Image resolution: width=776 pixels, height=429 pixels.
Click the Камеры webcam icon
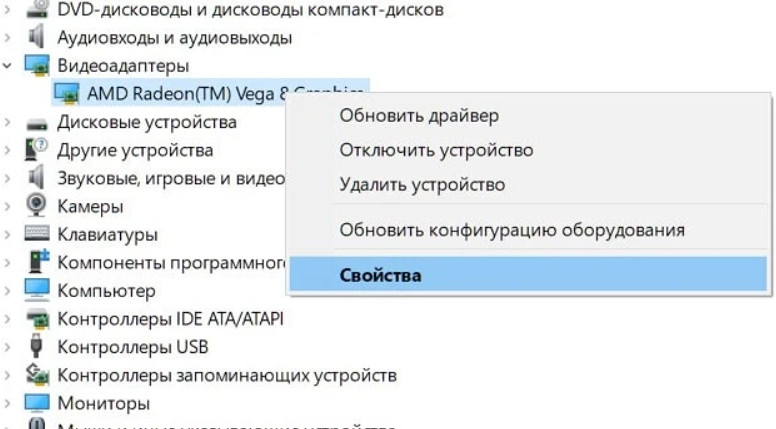tap(37, 206)
